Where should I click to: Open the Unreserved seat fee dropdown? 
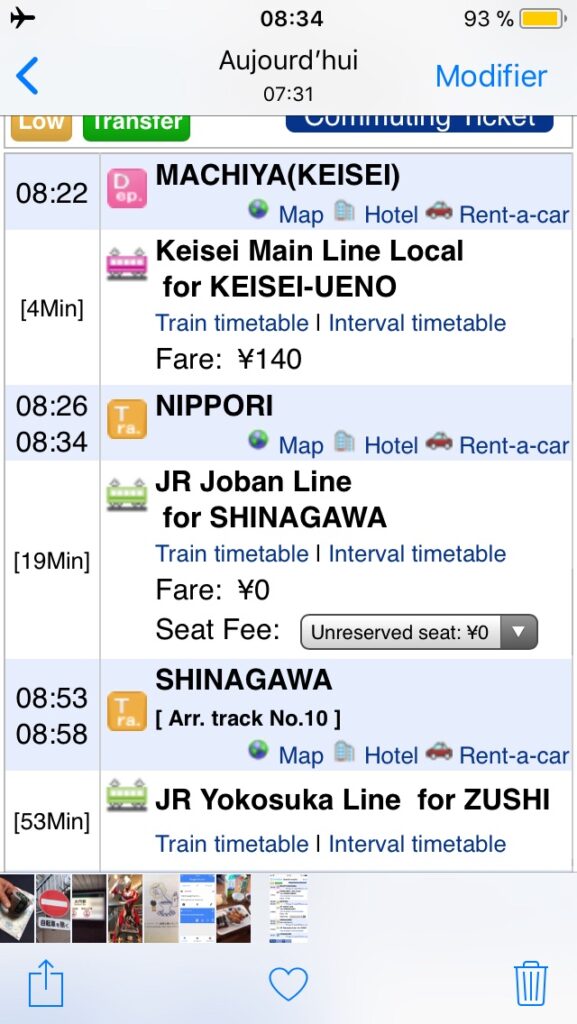pyautogui.click(x=419, y=632)
